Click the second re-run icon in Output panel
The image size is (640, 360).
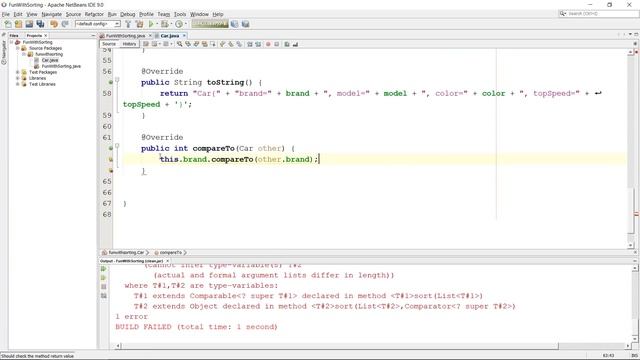click(104, 278)
